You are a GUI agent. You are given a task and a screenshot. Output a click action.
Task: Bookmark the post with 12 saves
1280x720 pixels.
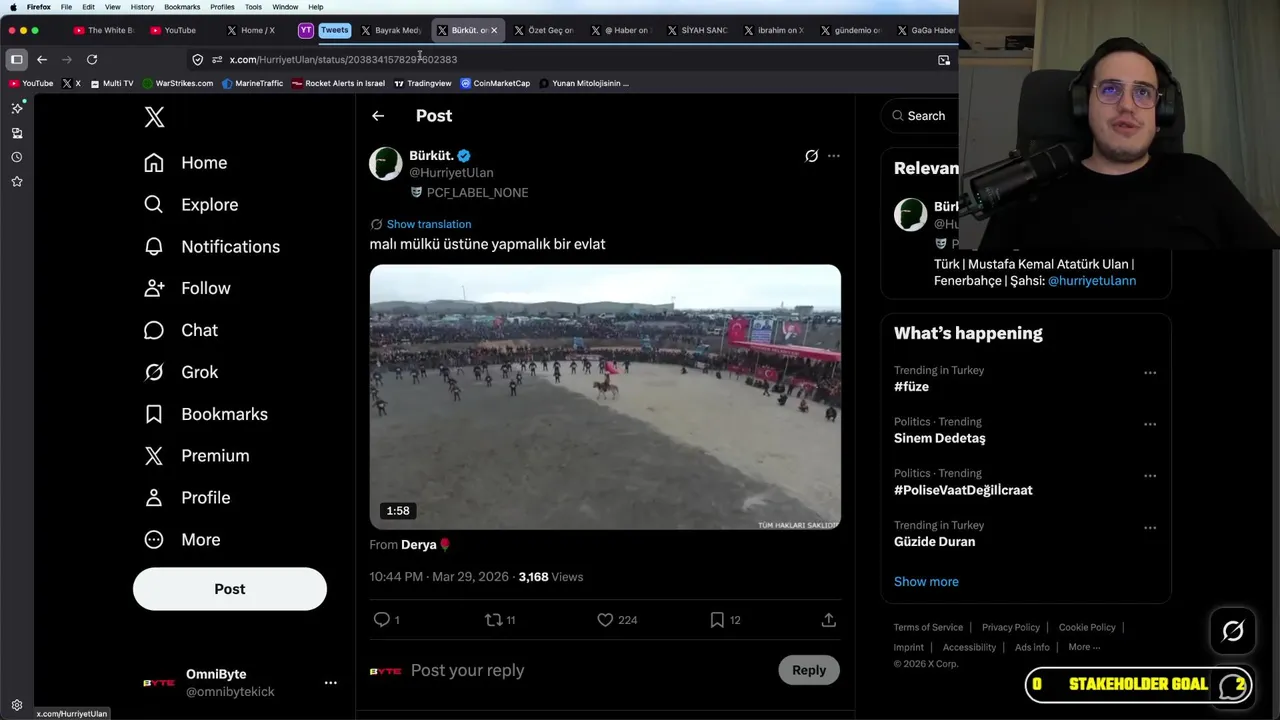click(x=717, y=620)
